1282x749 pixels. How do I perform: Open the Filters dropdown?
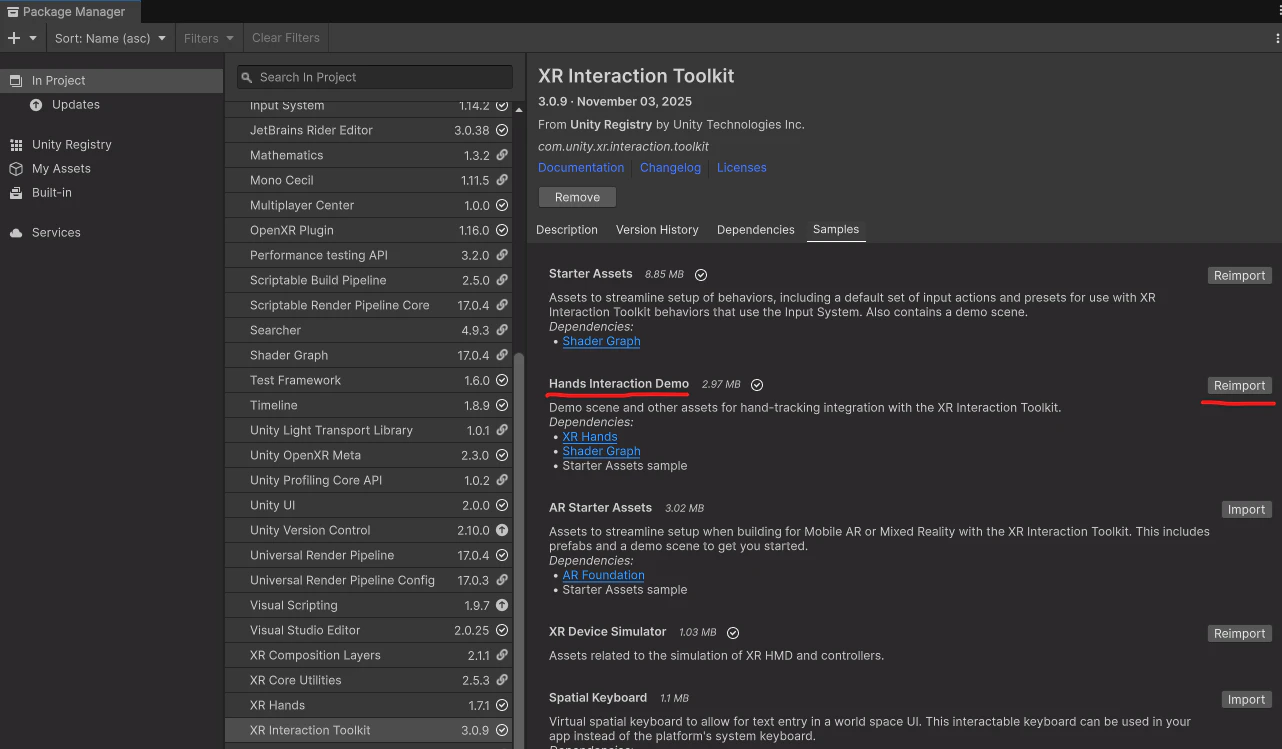(209, 38)
